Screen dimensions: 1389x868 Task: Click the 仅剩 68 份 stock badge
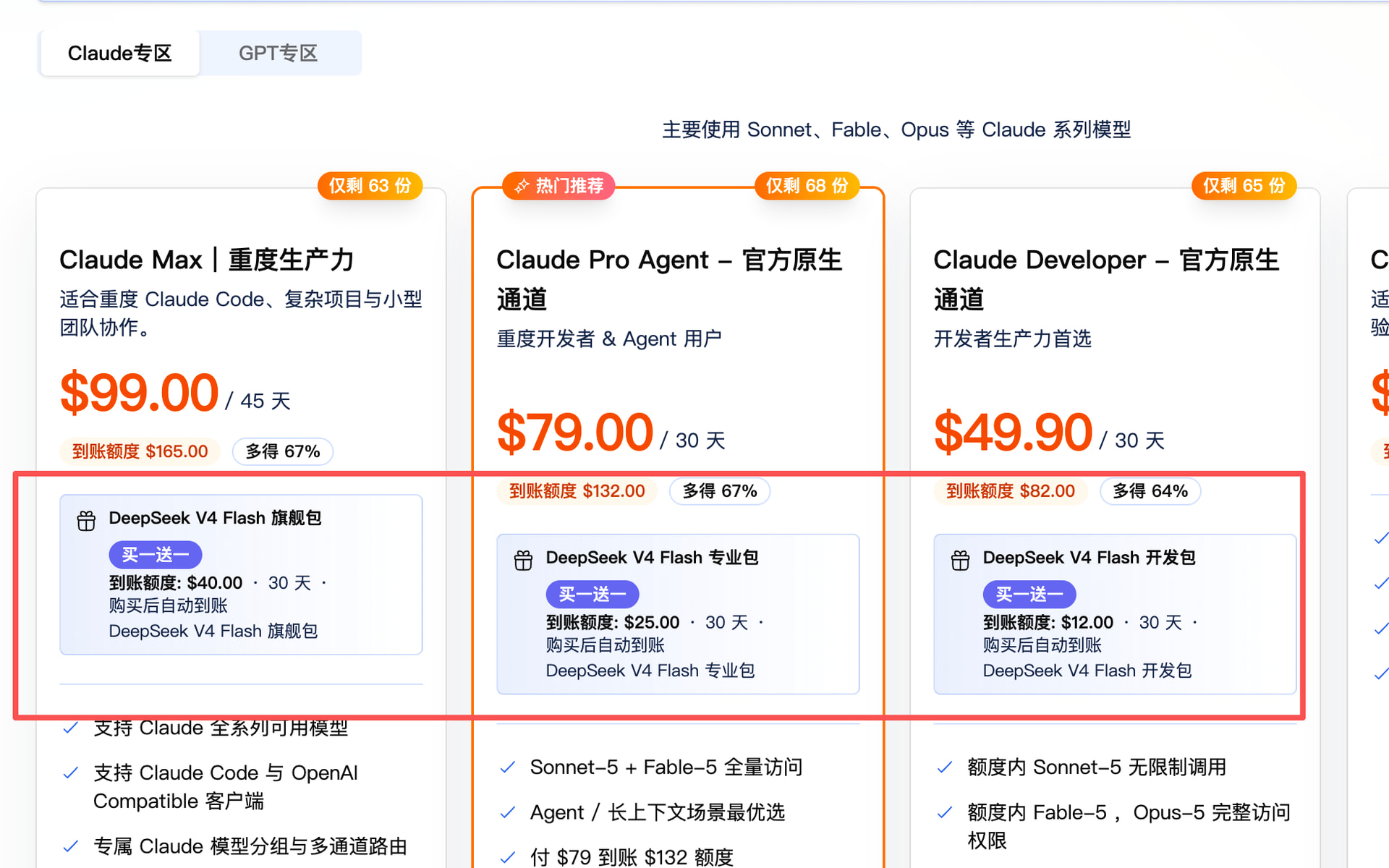coord(807,186)
